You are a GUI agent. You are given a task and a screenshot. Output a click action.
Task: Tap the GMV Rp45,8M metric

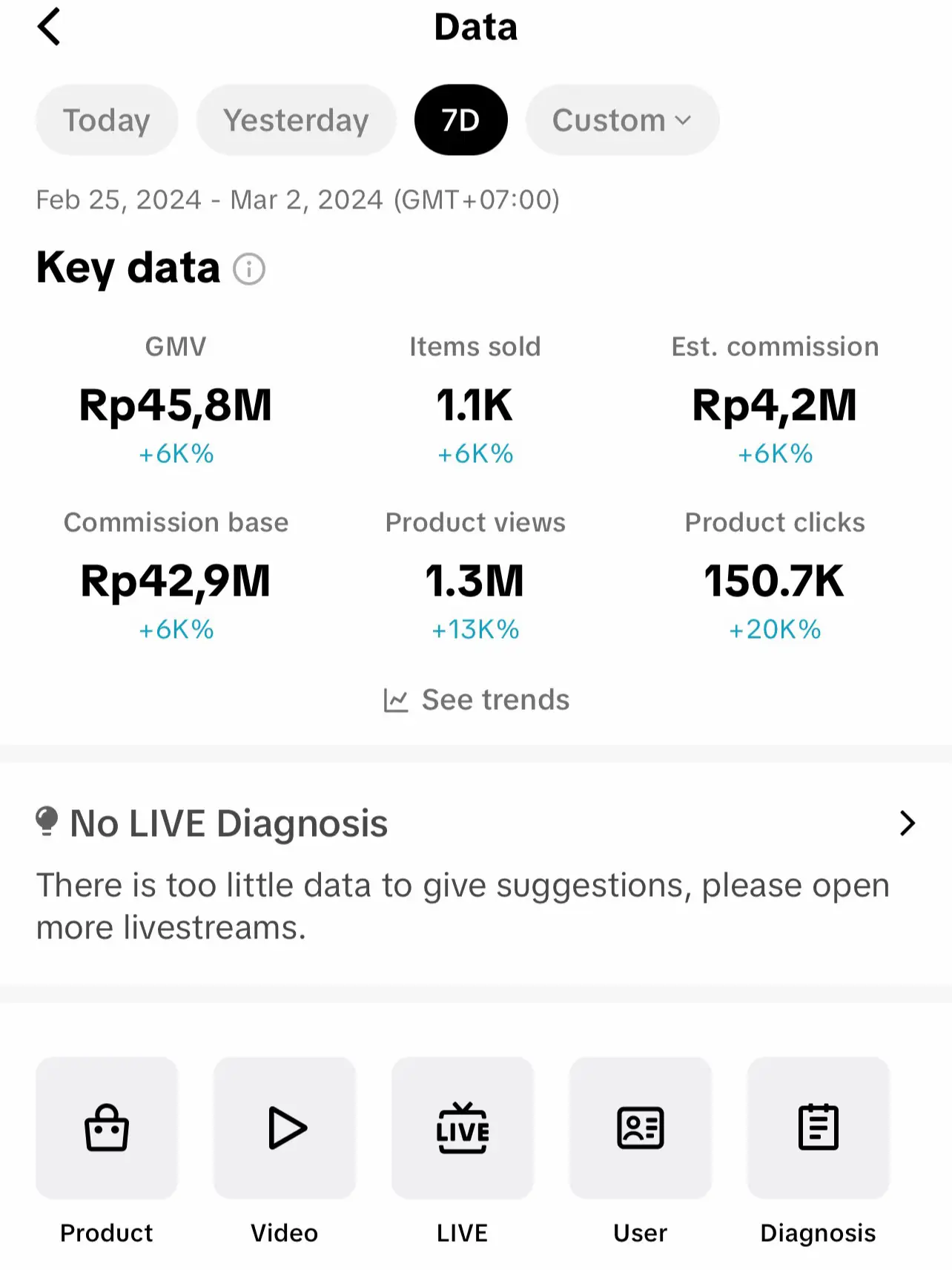coord(176,405)
